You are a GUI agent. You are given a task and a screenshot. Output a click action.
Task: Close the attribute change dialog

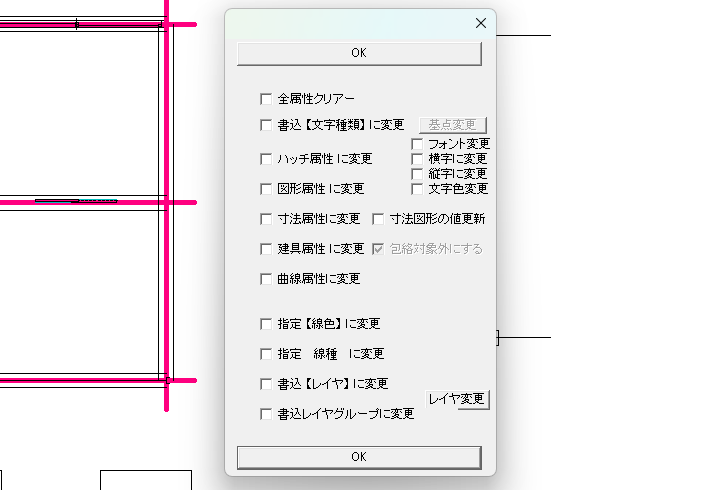481,23
